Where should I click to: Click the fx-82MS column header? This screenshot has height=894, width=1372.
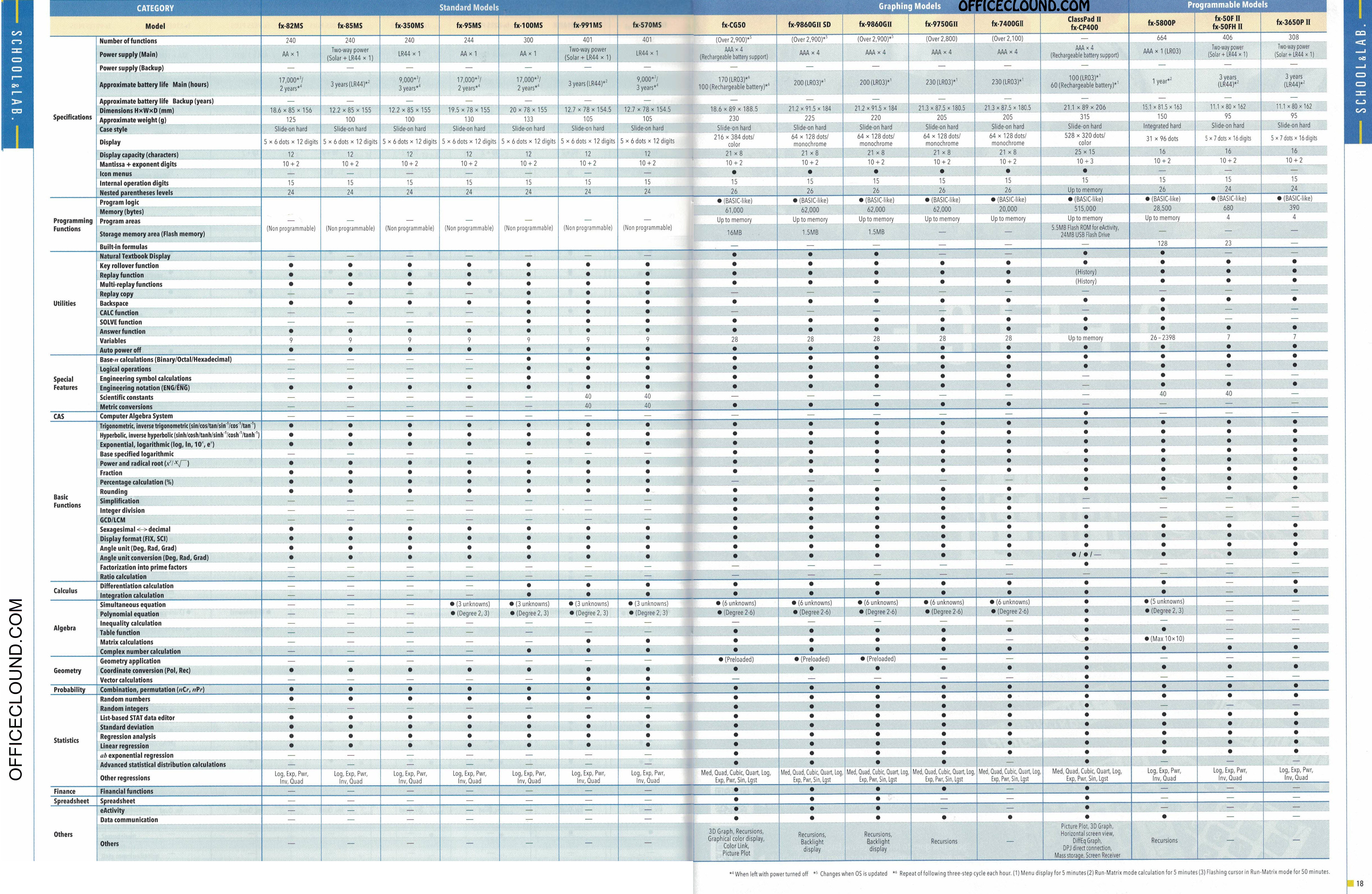click(290, 25)
